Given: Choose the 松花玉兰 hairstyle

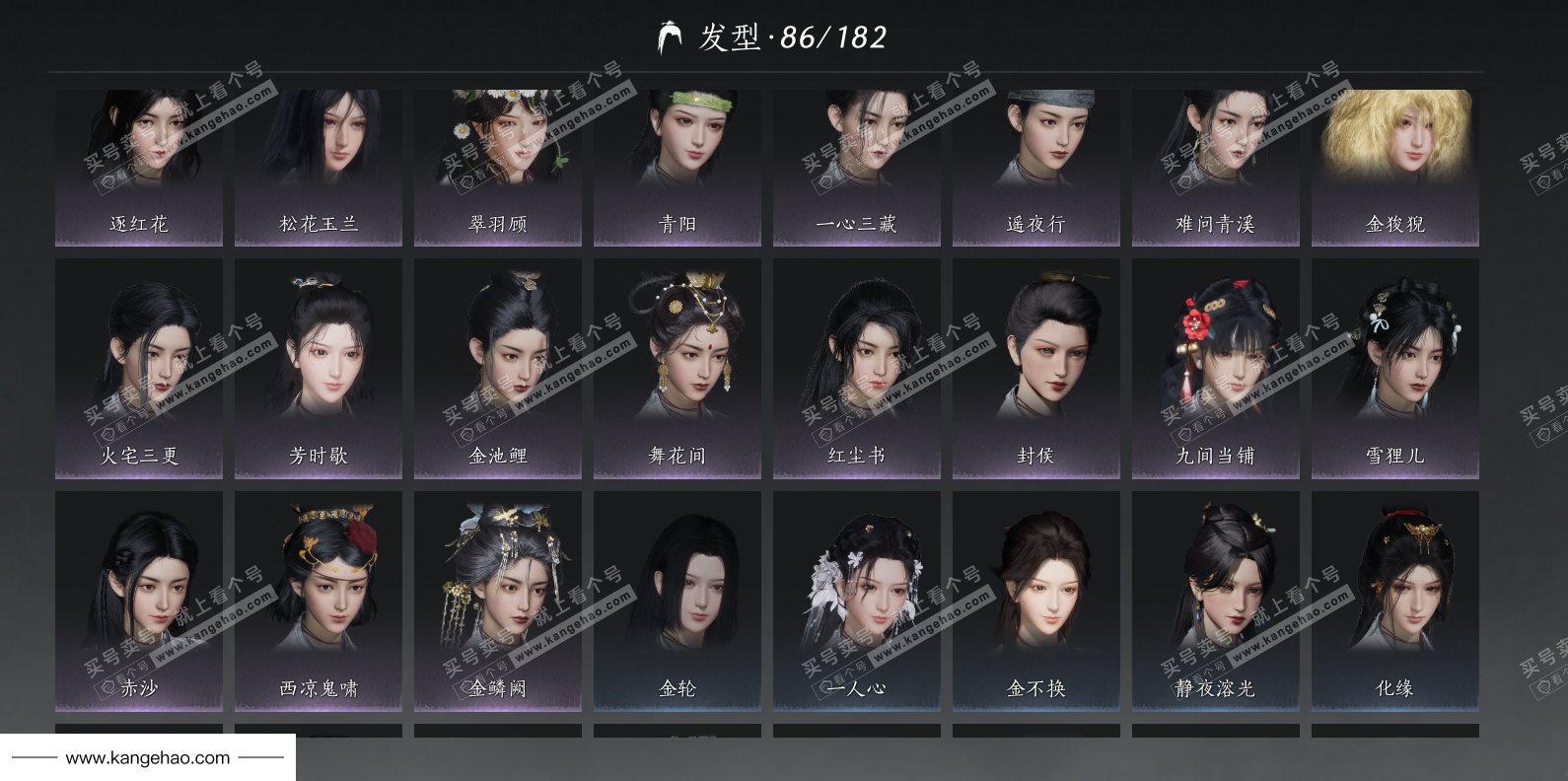Looking at the screenshot, I should pos(319,168).
